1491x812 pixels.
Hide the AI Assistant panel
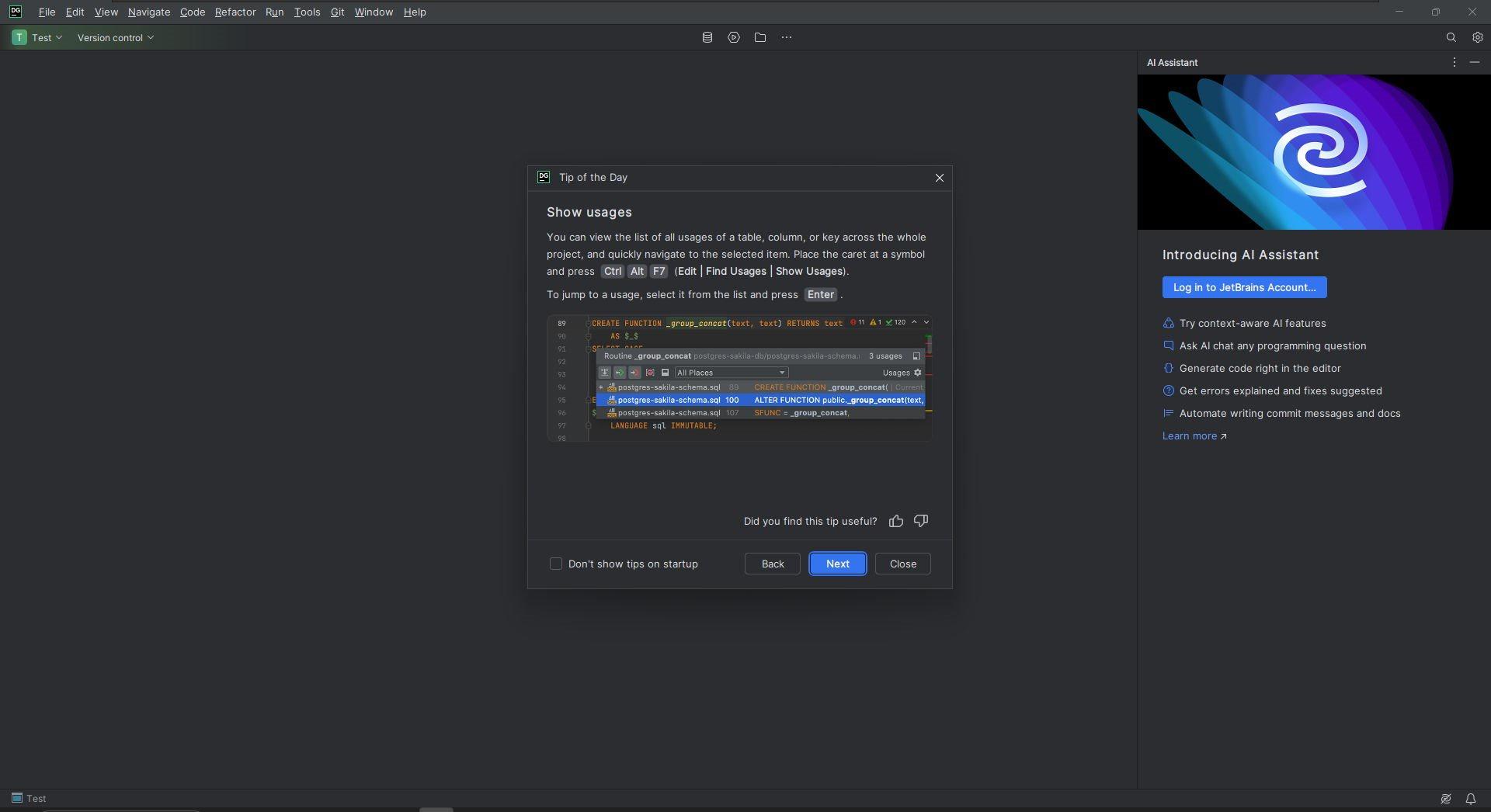pos(1474,62)
